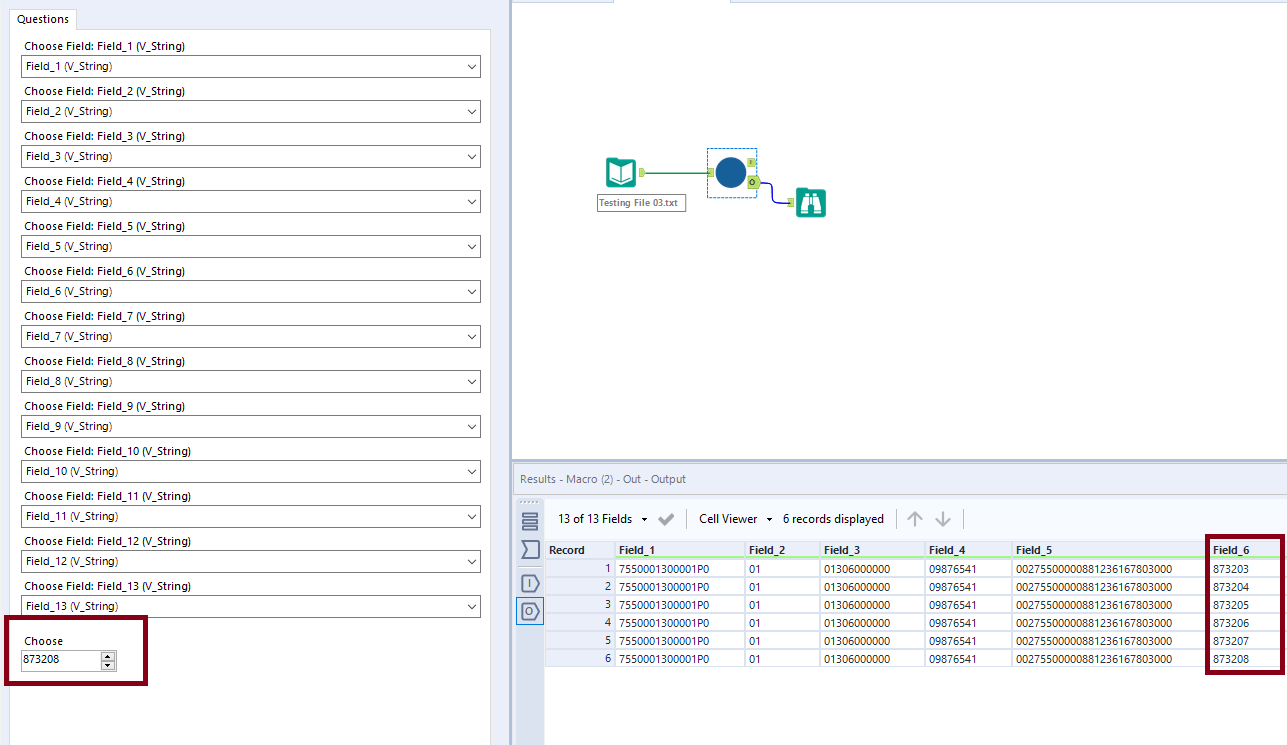This screenshot has height=745, width=1287.
Task: Decrease the Choose value with down stepper
Action: coord(109,665)
